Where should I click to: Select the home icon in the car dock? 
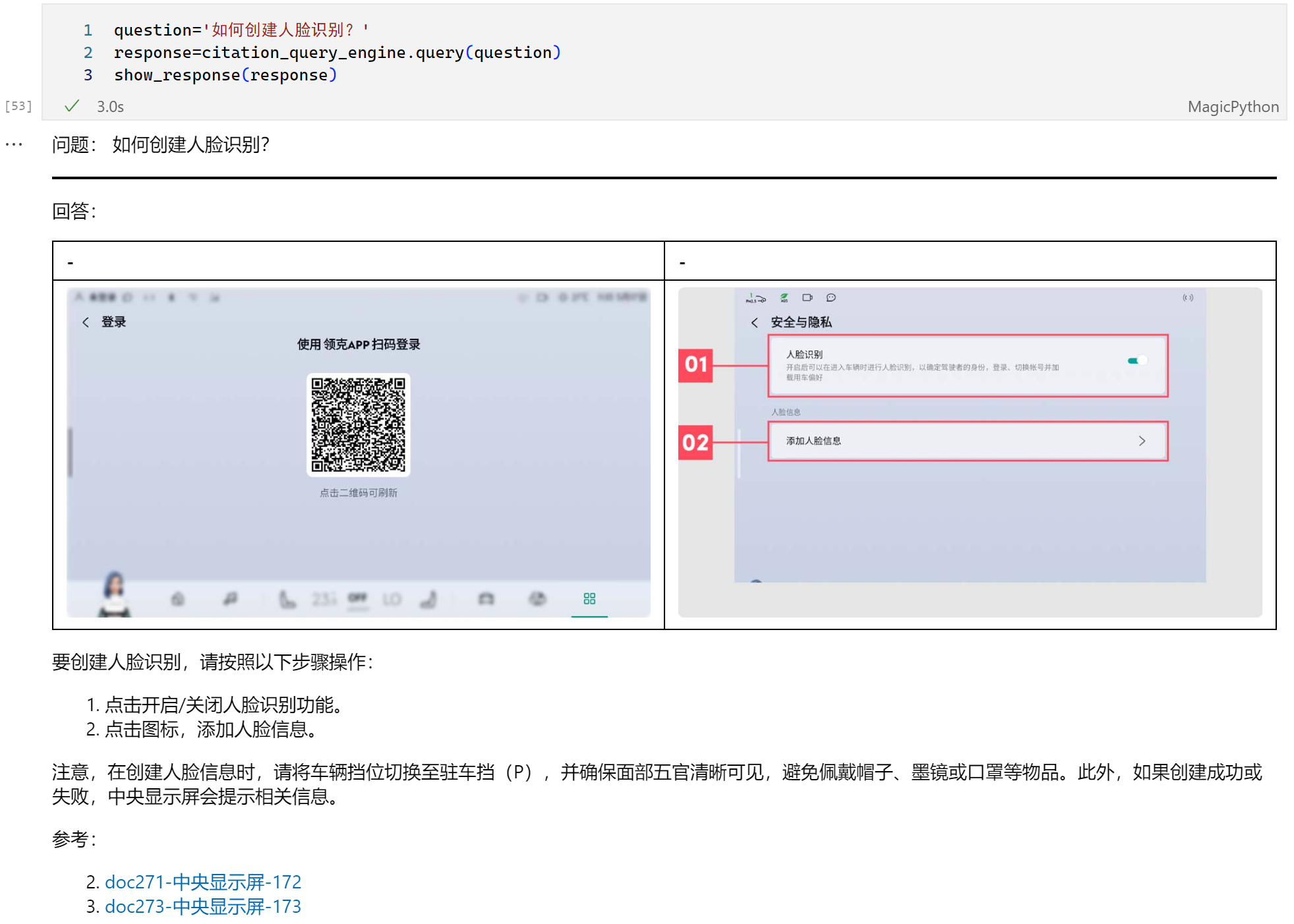point(178,599)
